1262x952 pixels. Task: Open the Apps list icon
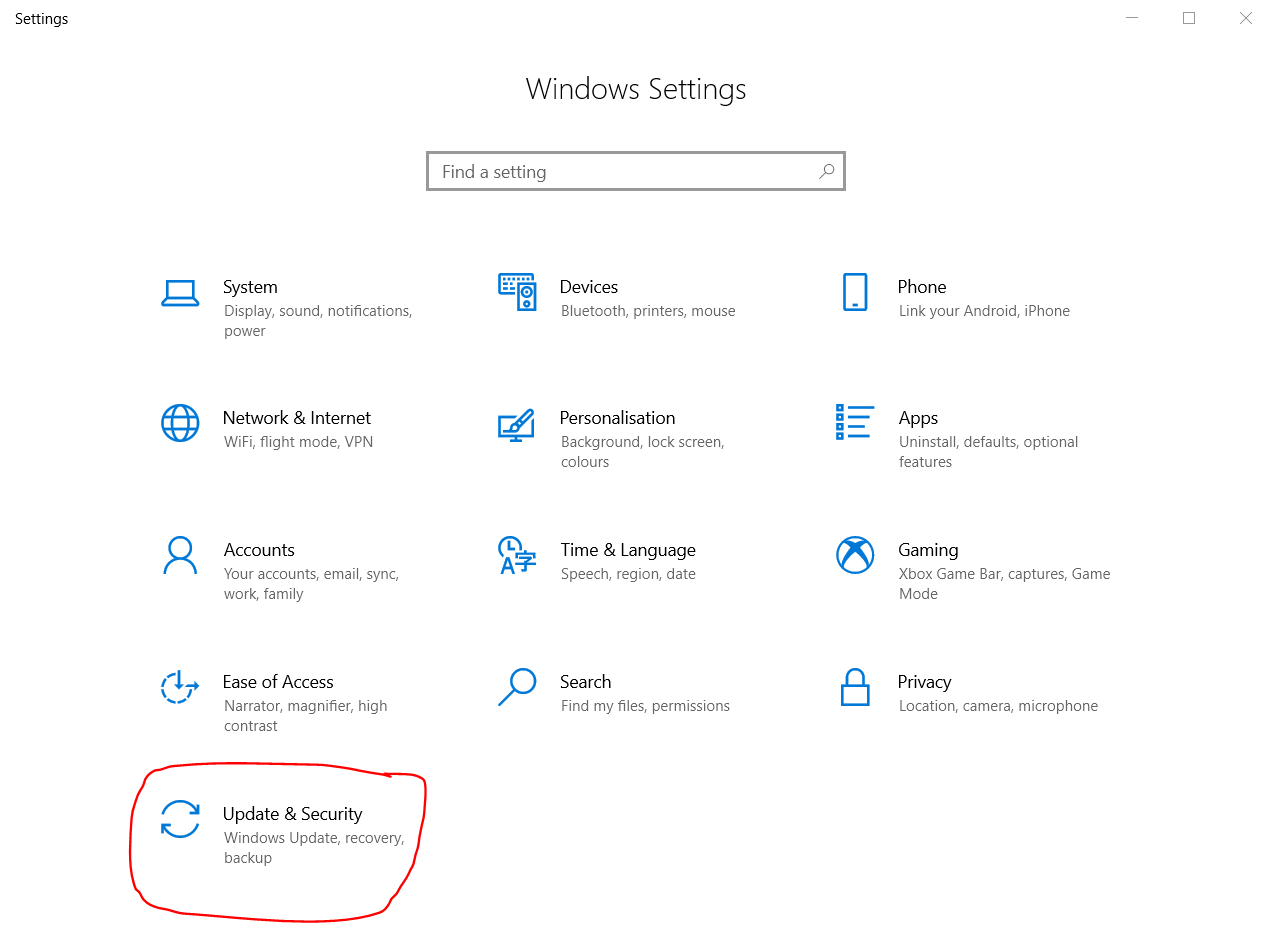855,422
